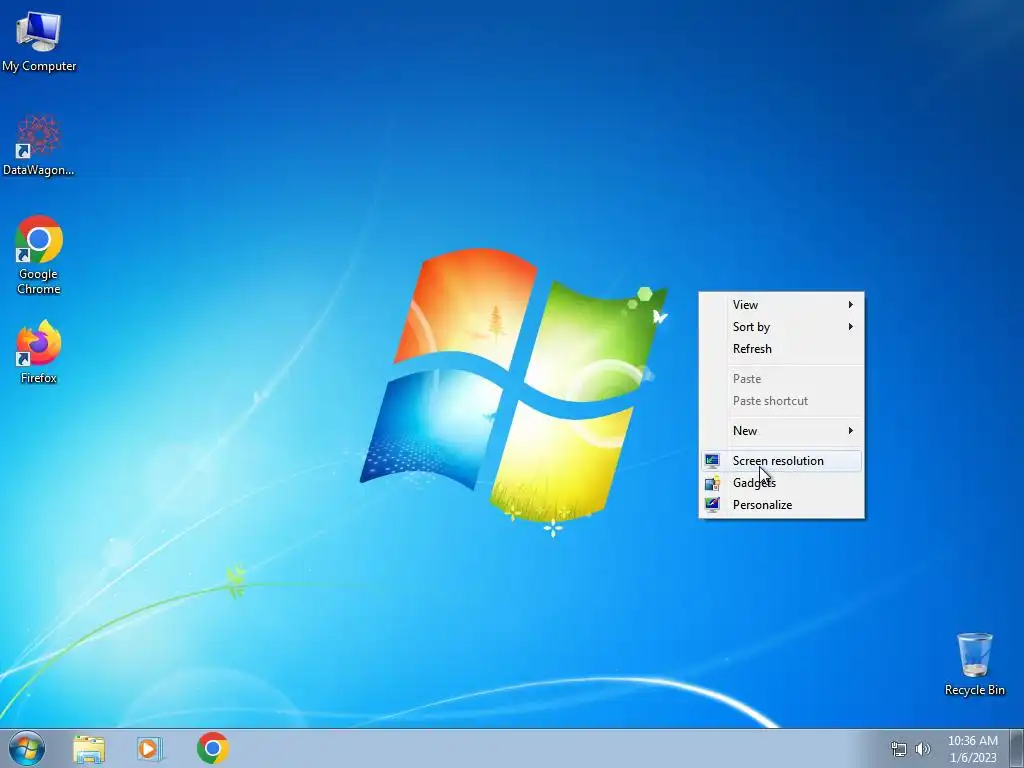Select the Firefox desktop shortcut
Viewport: 1024px width, 768px height.
coord(39,351)
